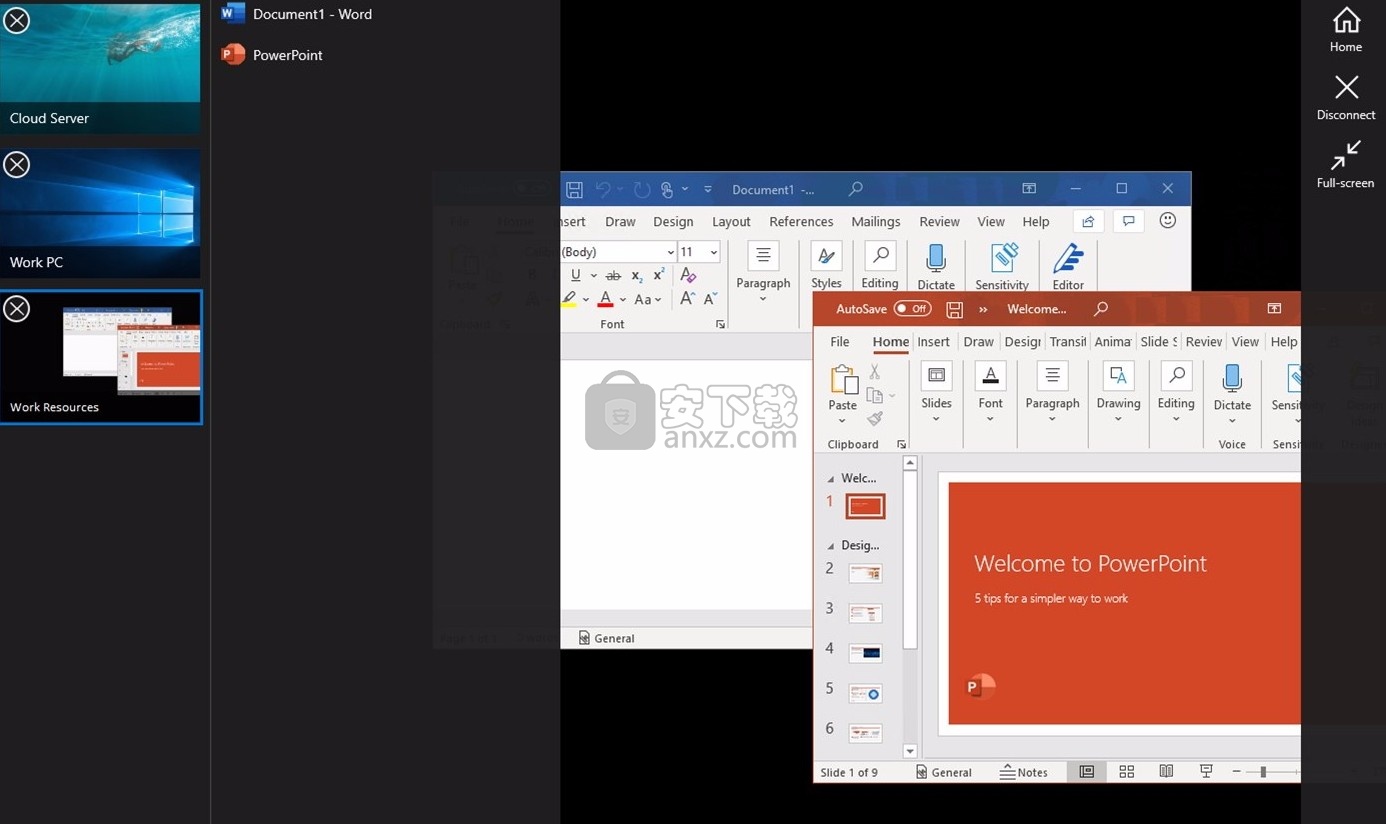1386x824 pixels.
Task: Switch to the Insert tab in PowerPoint
Action: [933, 342]
